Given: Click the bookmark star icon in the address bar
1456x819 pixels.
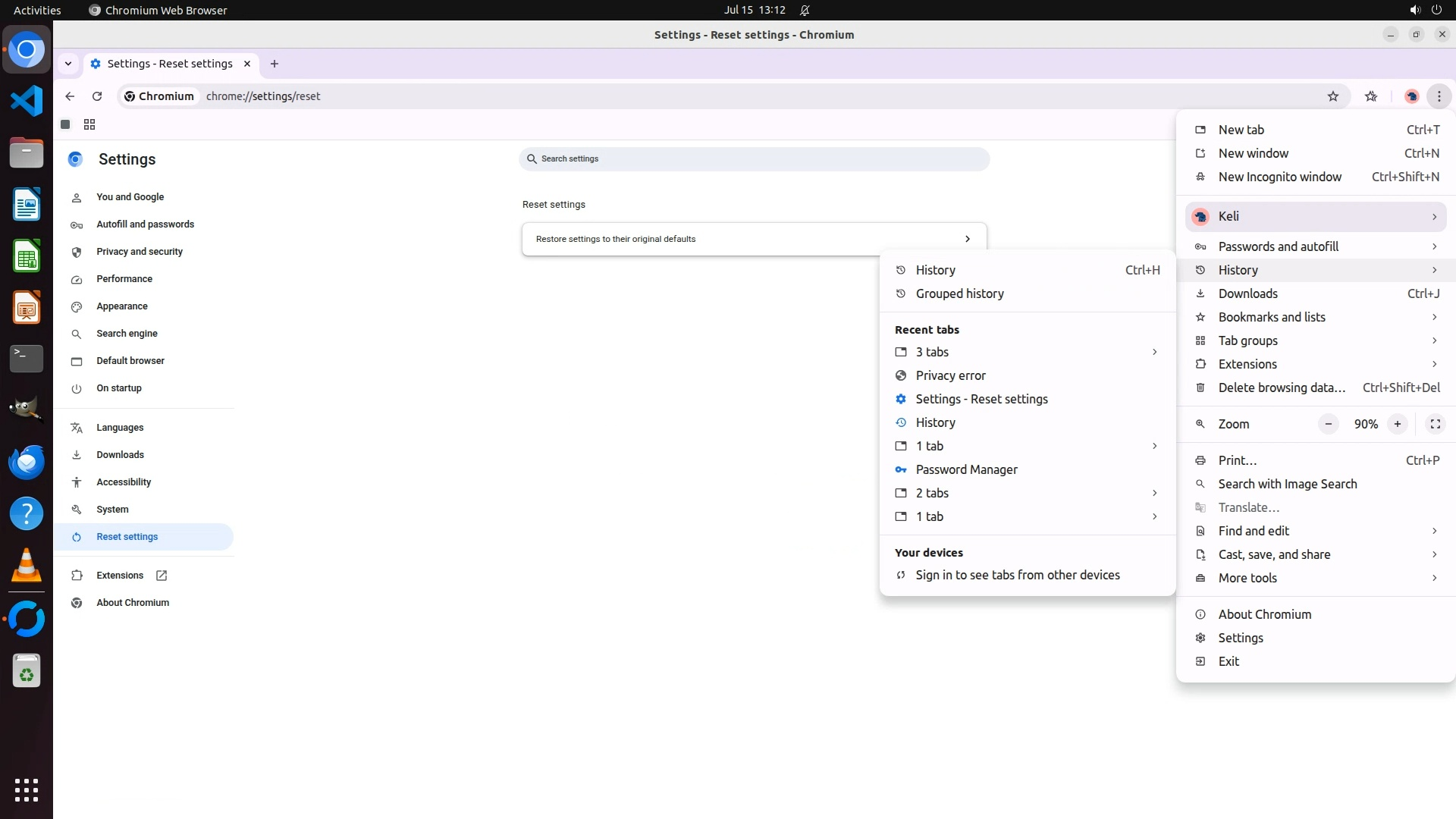Looking at the screenshot, I should [1333, 96].
